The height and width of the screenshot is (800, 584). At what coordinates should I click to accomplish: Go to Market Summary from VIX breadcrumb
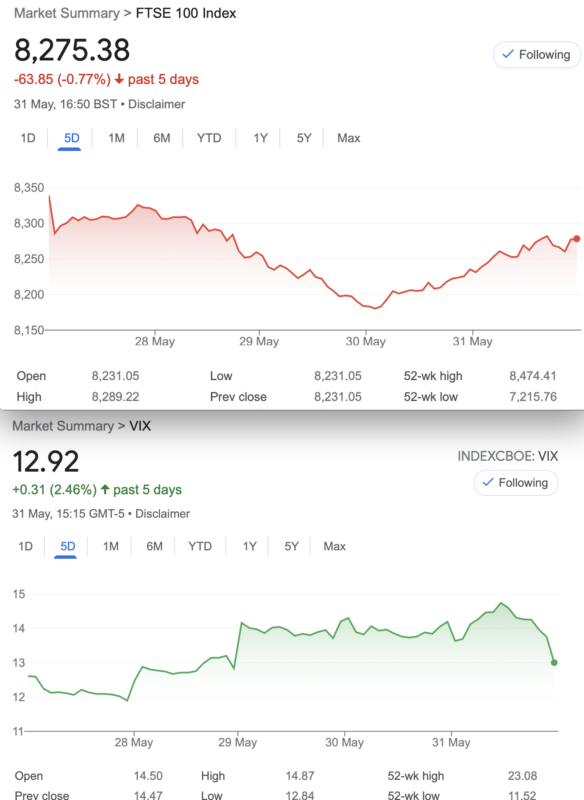63,426
